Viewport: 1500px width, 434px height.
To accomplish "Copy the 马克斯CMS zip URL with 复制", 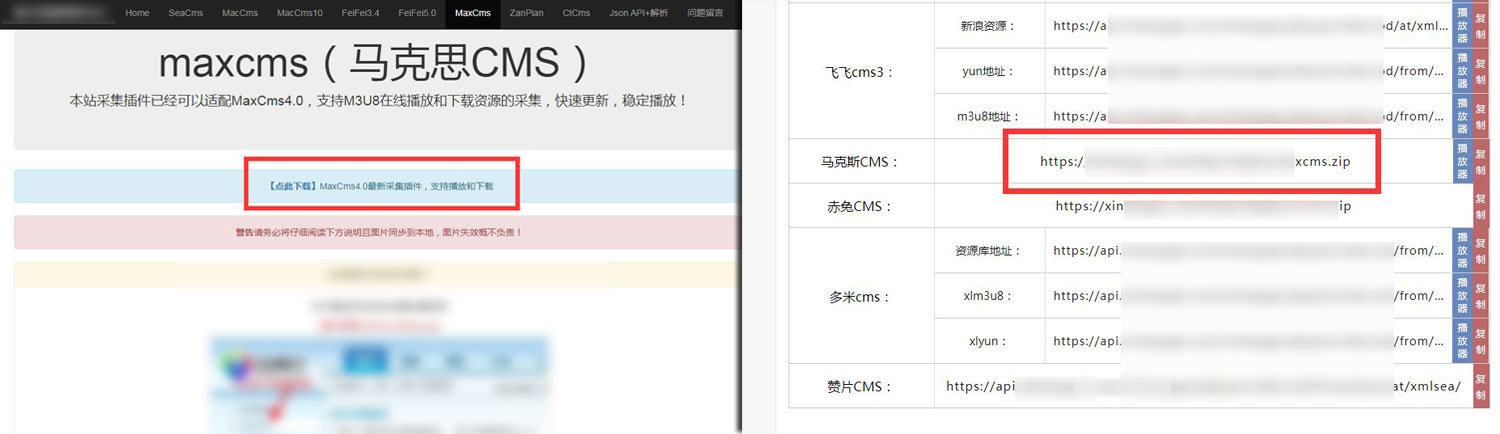I will tap(1481, 161).
